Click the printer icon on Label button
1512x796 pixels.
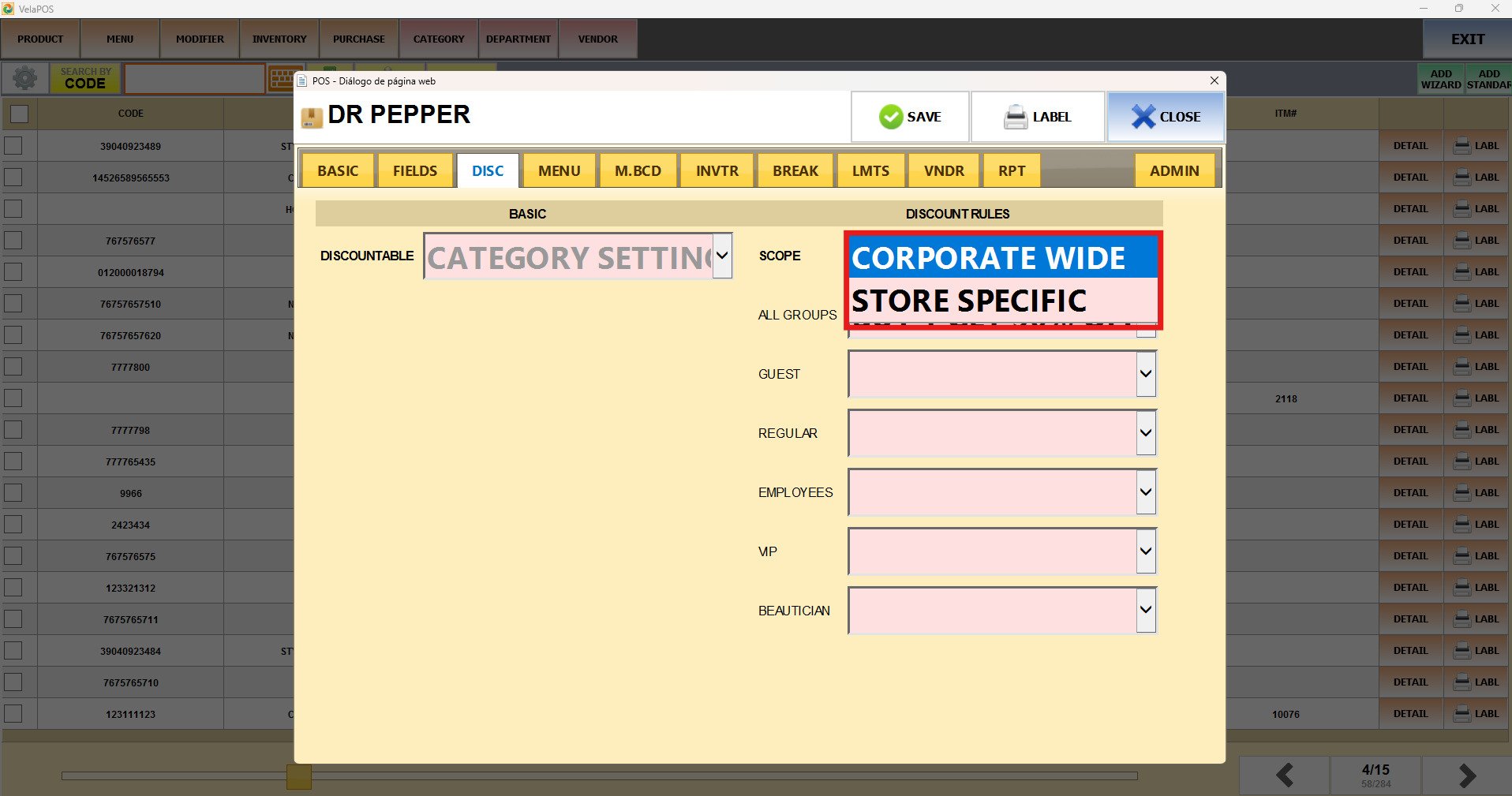pyautogui.click(x=1015, y=117)
